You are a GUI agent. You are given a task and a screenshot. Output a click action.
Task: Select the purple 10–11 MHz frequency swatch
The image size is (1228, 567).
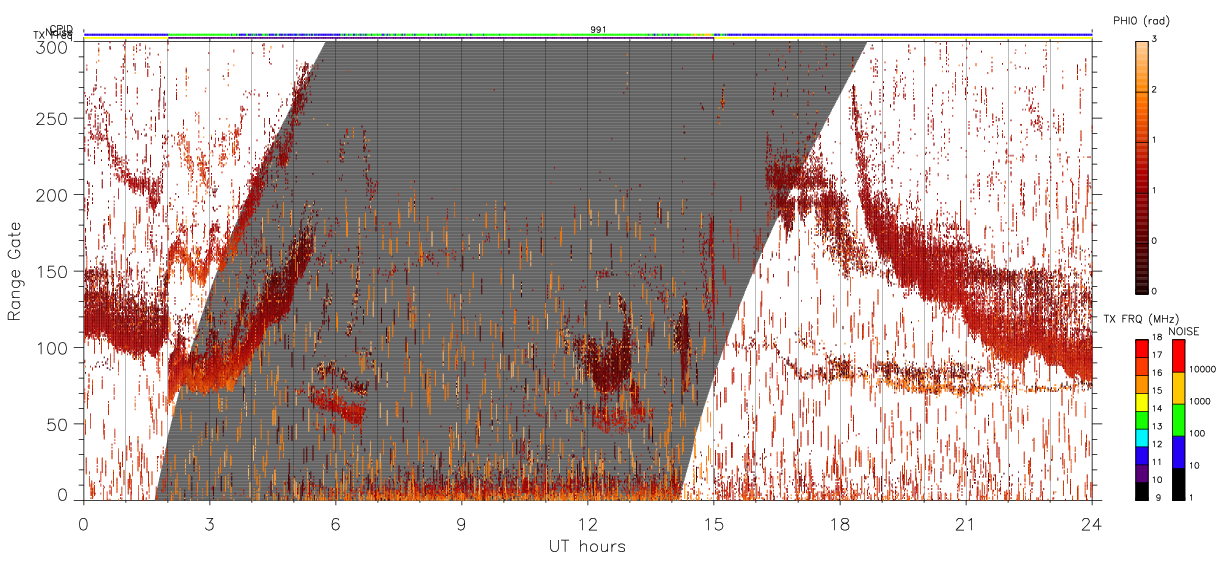(x=1141, y=473)
